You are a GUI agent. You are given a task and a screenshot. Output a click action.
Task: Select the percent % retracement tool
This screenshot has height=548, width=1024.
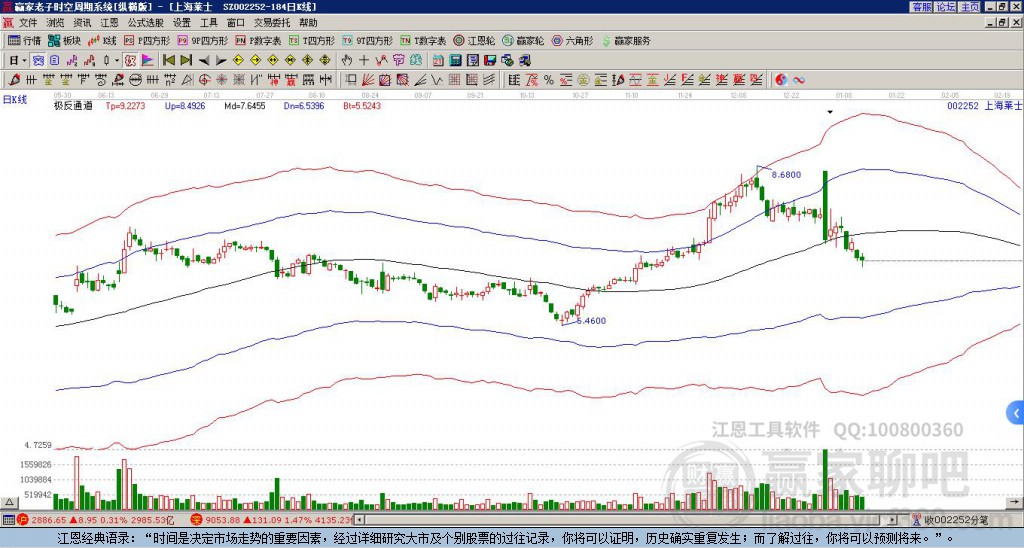click(x=549, y=80)
